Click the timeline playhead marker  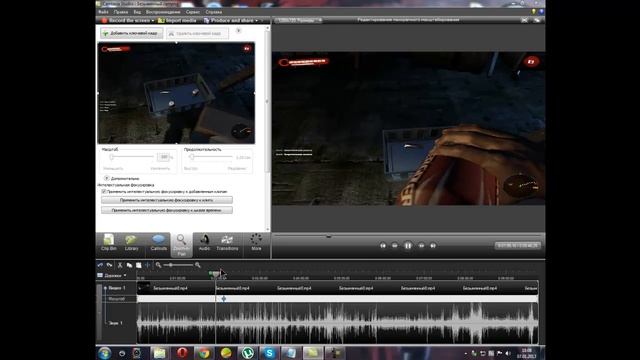click(x=215, y=274)
